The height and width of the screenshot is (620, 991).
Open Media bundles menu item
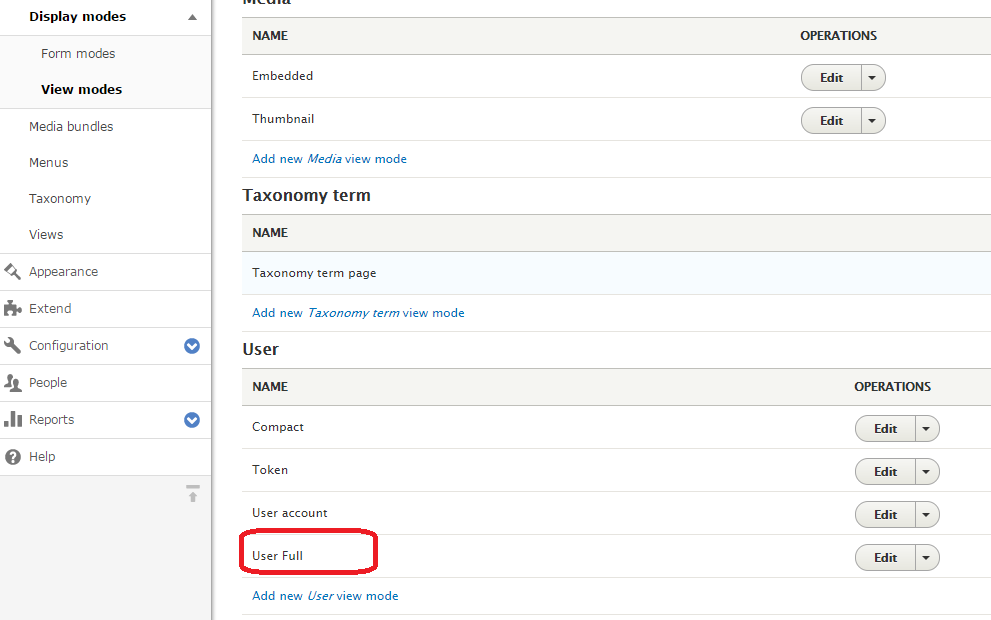coord(71,126)
